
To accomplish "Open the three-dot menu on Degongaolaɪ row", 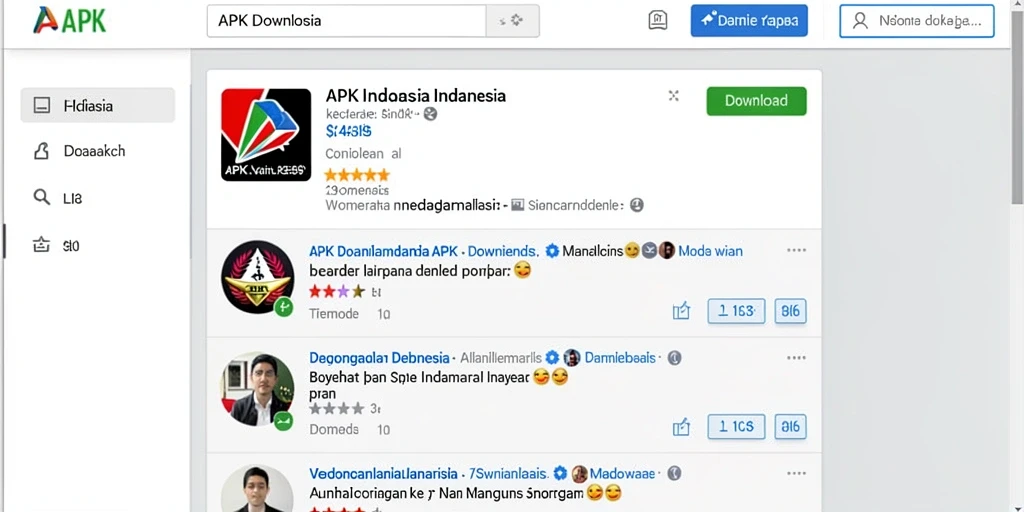I will pyautogui.click(x=796, y=358).
